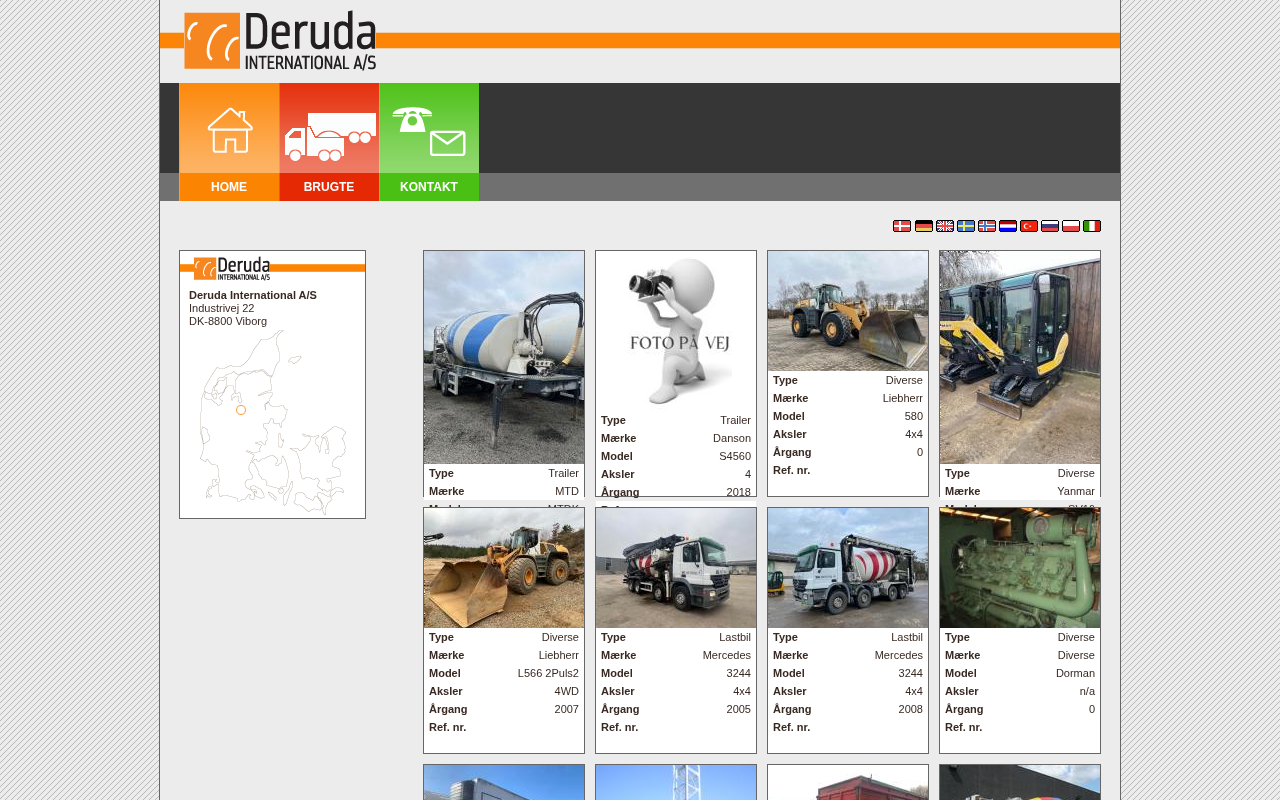The height and width of the screenshot is (800, 1280).
Task: Click the 'Industrivej 22' address line
Action: (x=222, y=308)
